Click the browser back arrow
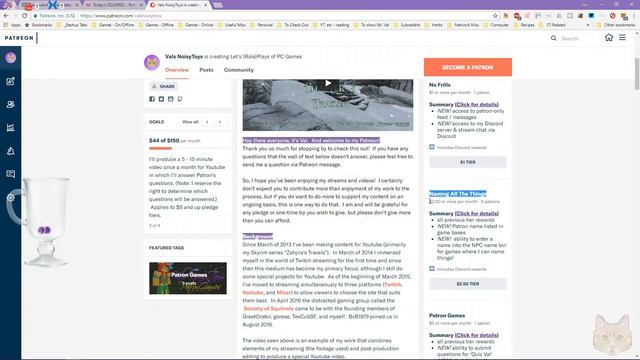The width and height of the screenshot is (640, 360). tap(6, 16)
